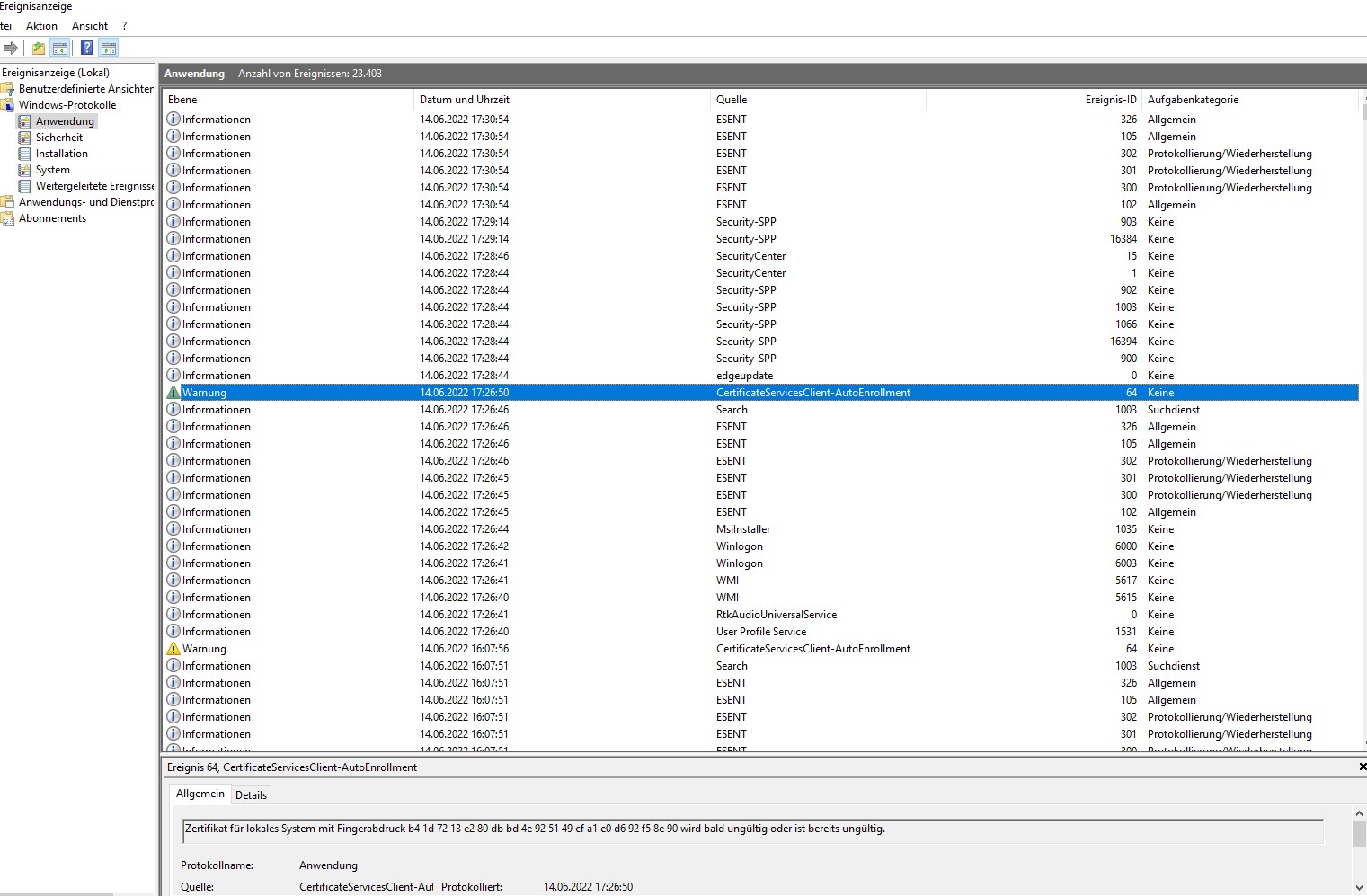Viewport: 1367px width, 896px height.
Task: Click the 'Anzahl von Ereignissen: 23.403' header text
Action: (310, 74)
